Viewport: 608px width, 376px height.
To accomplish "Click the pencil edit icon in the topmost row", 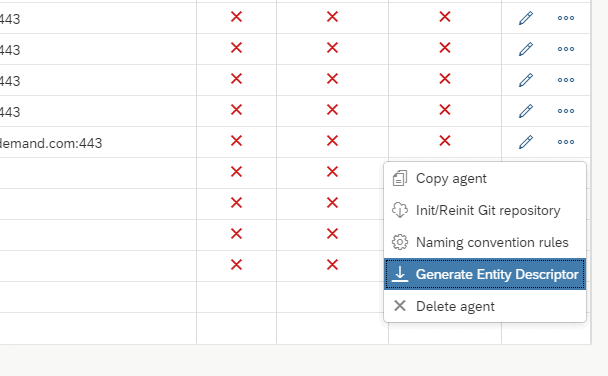I will pyautogui.click(x=526, y=18).
